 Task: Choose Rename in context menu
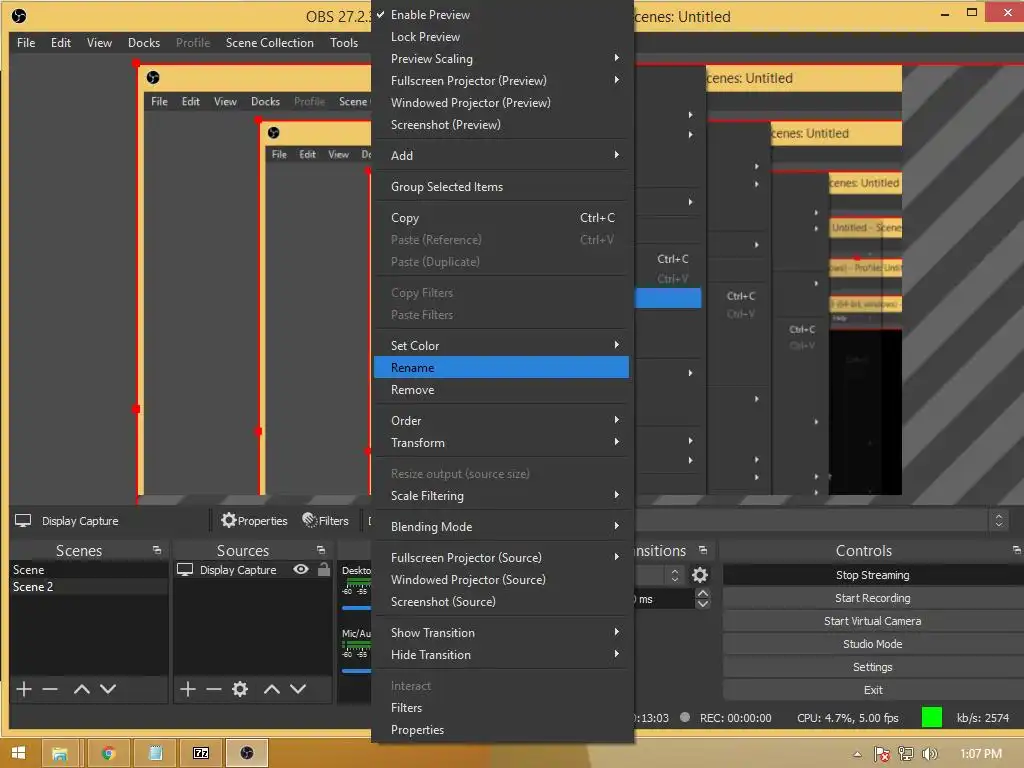(x=501, y=368)
